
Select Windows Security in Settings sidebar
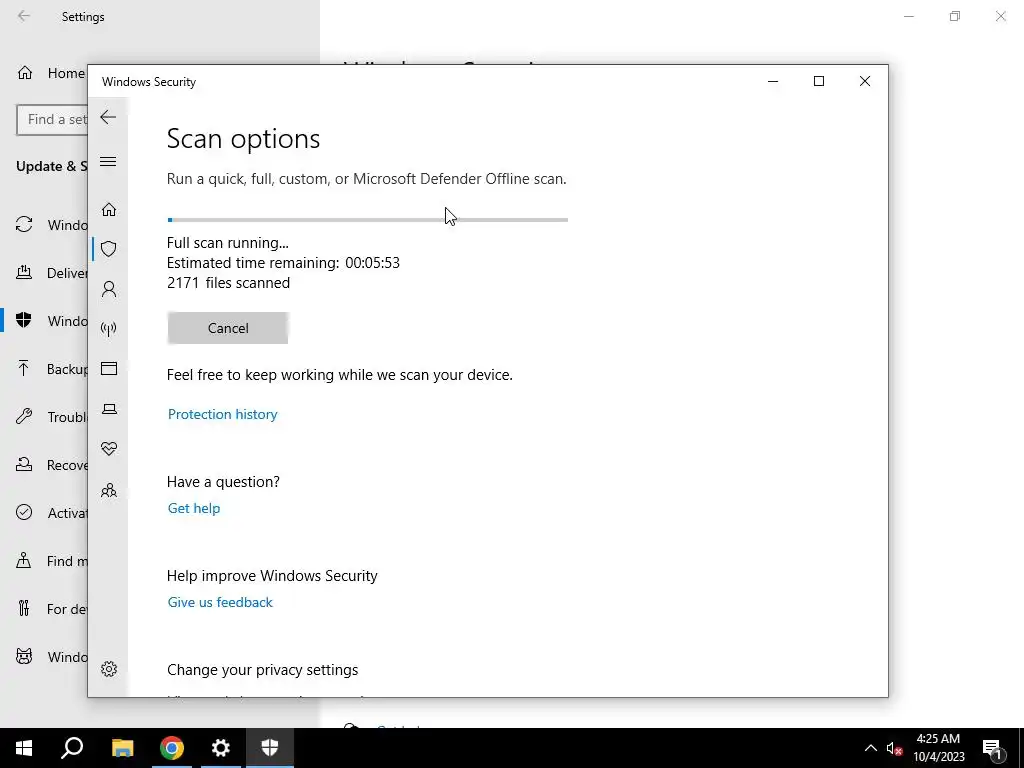pos(50,321)
